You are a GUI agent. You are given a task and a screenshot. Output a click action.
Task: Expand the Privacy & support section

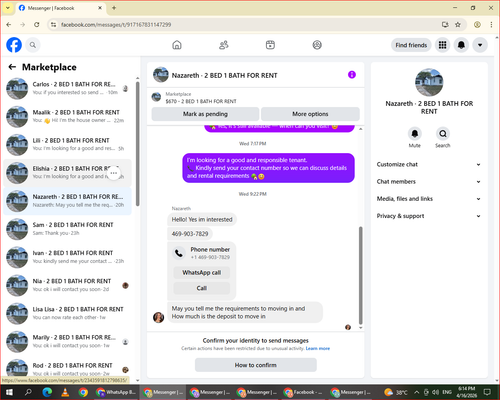(429, 216)
